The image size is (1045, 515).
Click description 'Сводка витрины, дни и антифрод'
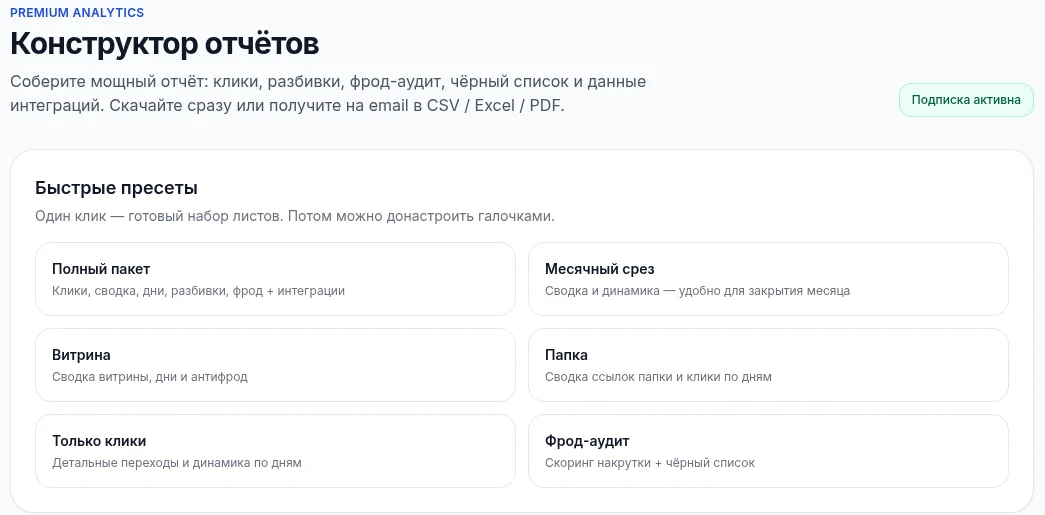coord(150,377)
